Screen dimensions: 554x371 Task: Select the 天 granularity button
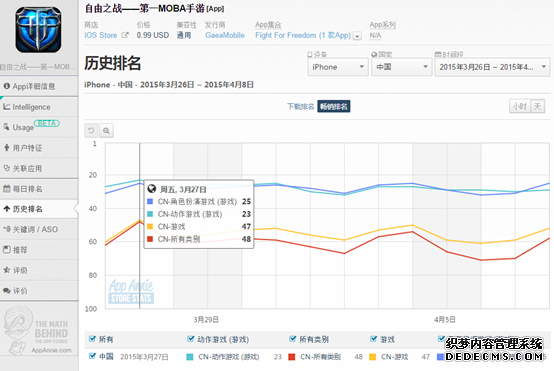pyautogui.click(x=537, y=106)
